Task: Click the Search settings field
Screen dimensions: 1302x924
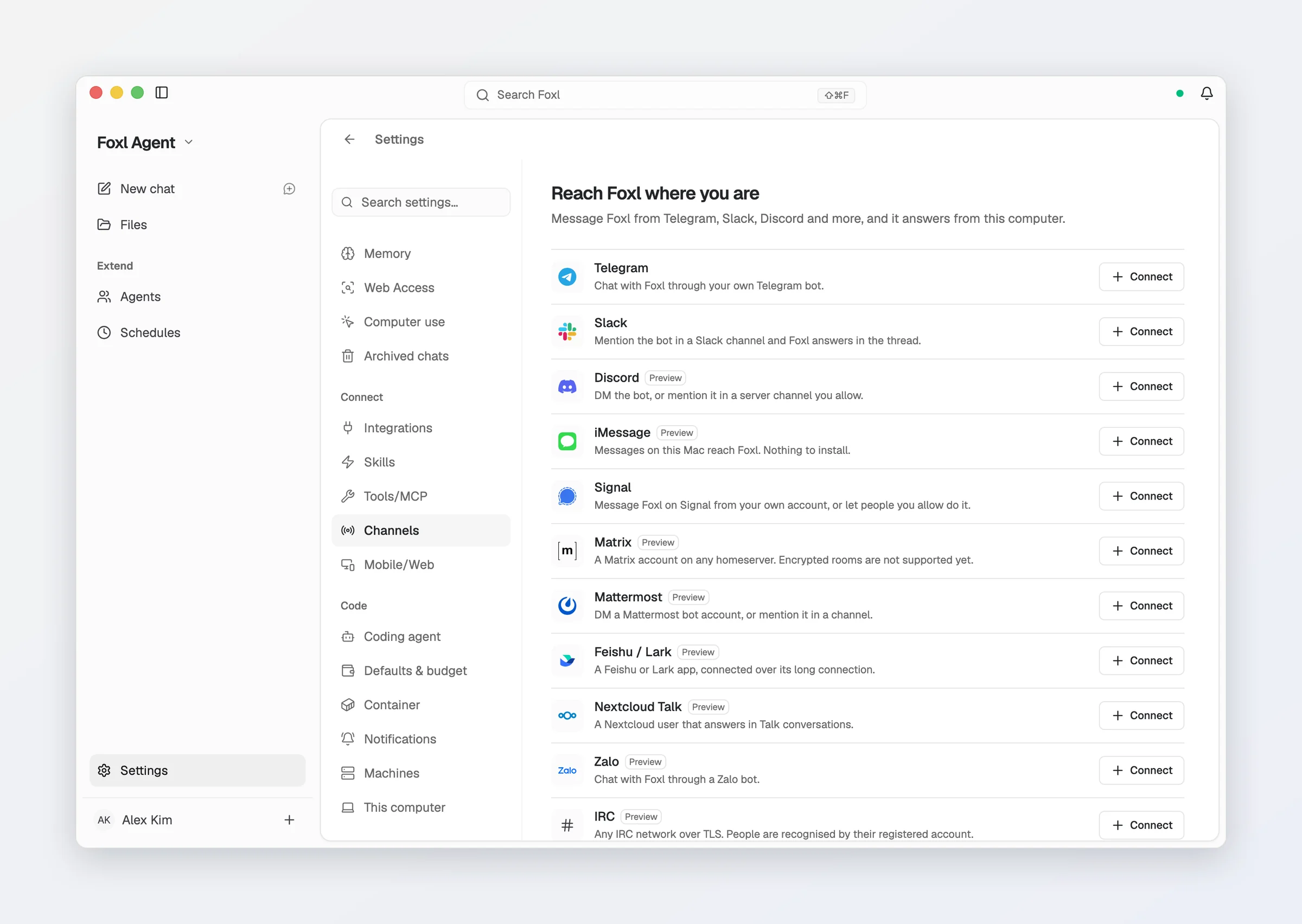Action: (421, 203)
